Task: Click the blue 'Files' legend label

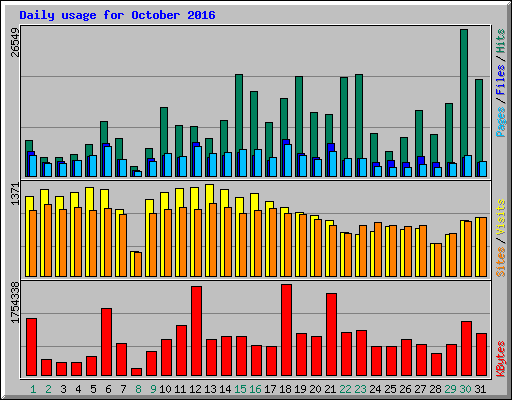Action: 501,80
